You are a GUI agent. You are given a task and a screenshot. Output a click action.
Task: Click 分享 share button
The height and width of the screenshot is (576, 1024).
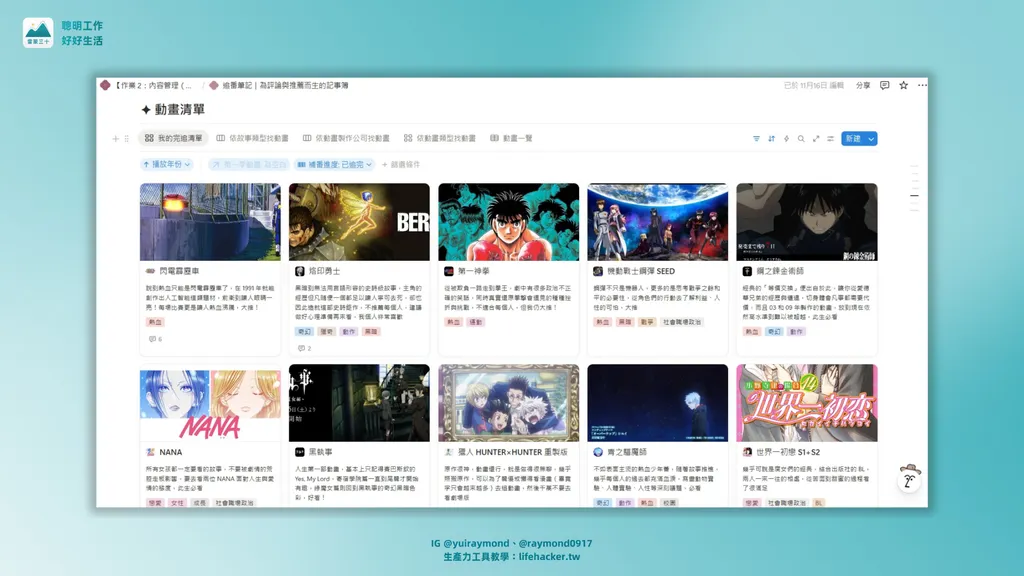863,86
